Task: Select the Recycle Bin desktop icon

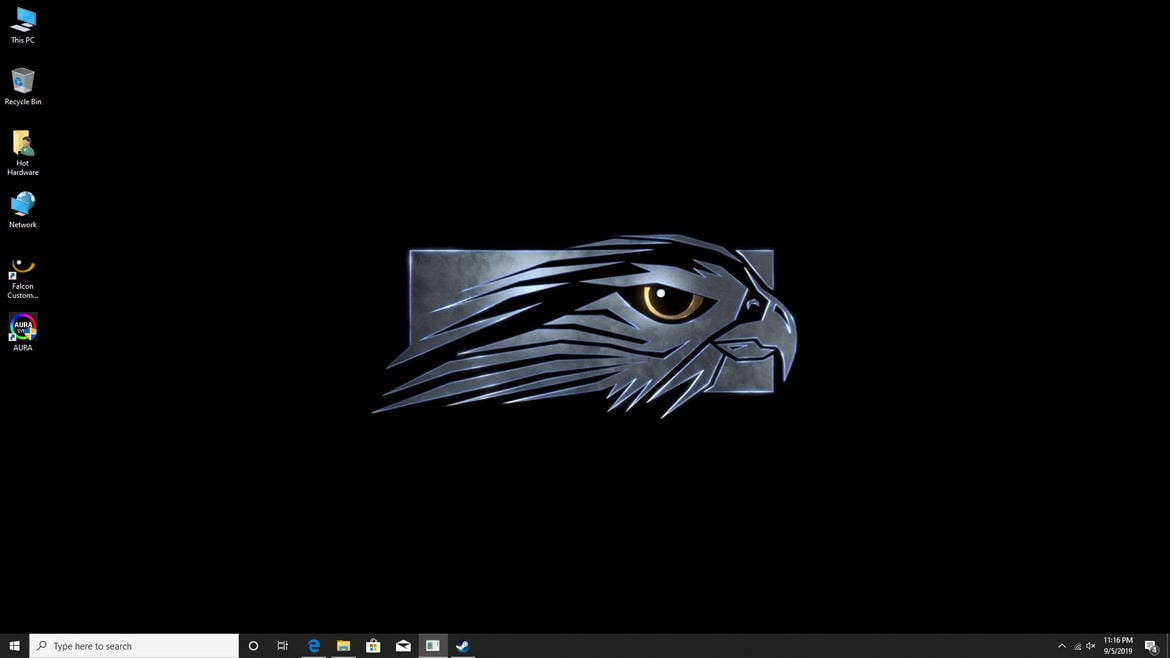Action: point(22,87)
